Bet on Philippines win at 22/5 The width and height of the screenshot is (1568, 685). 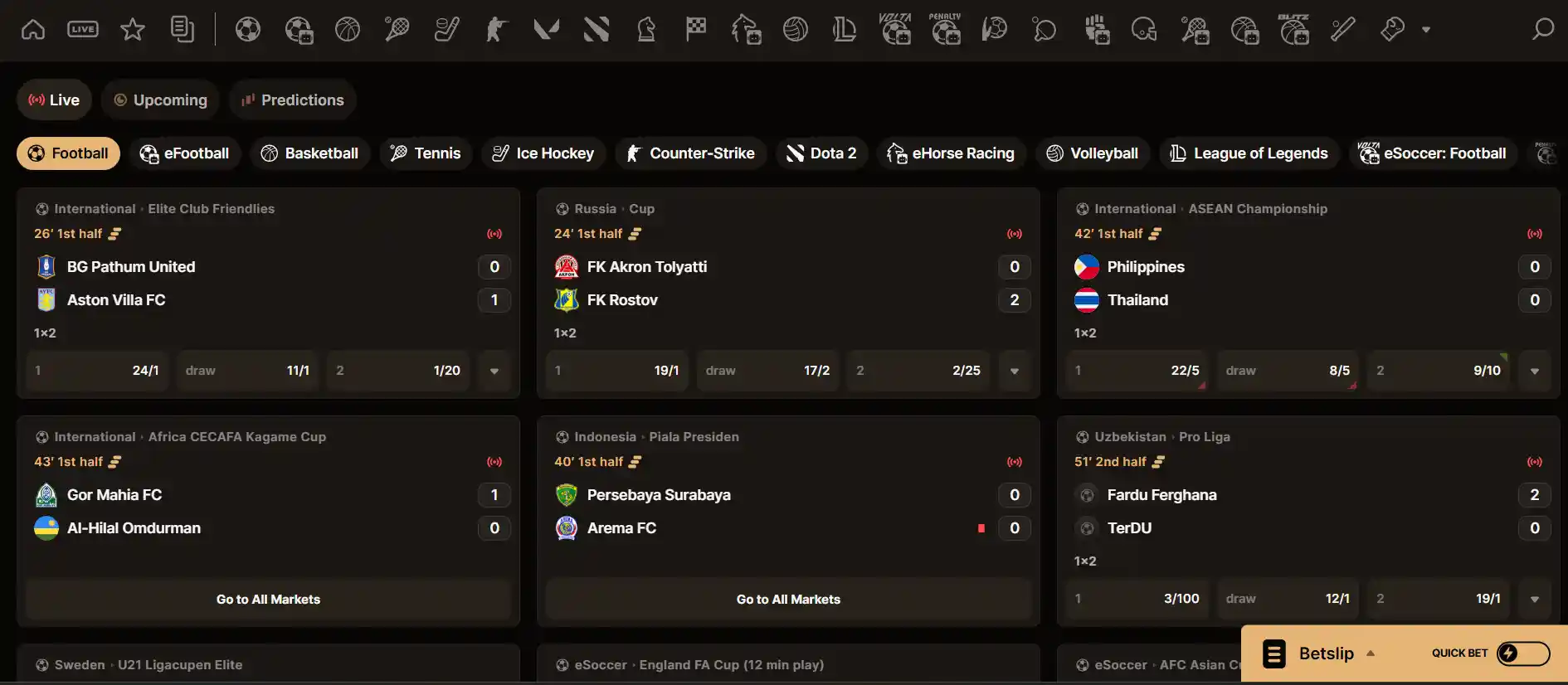pyautogui.click(x=1137, y=371)
